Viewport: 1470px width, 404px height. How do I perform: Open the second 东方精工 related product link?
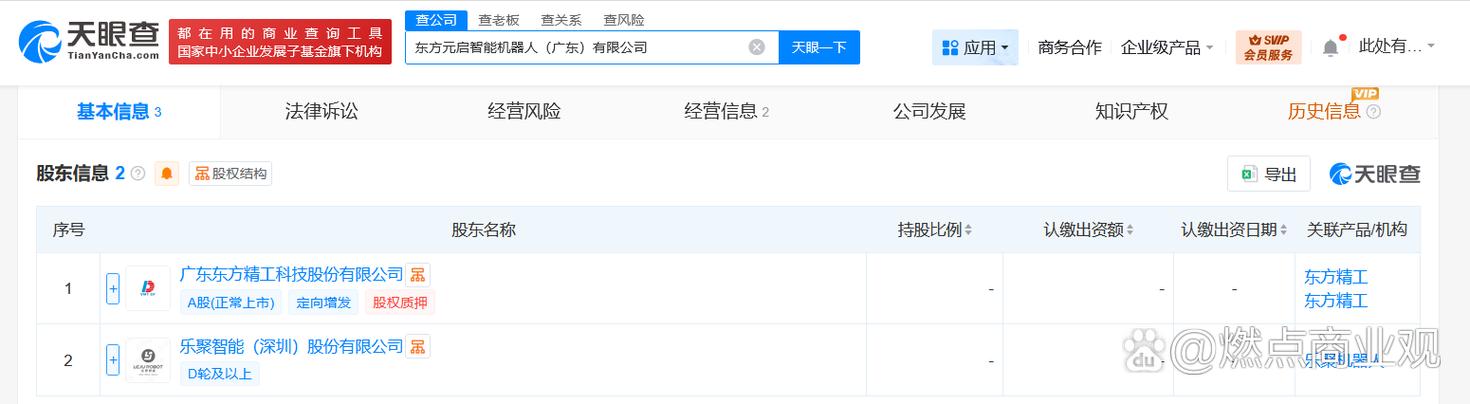click(x=1335, y=300)
